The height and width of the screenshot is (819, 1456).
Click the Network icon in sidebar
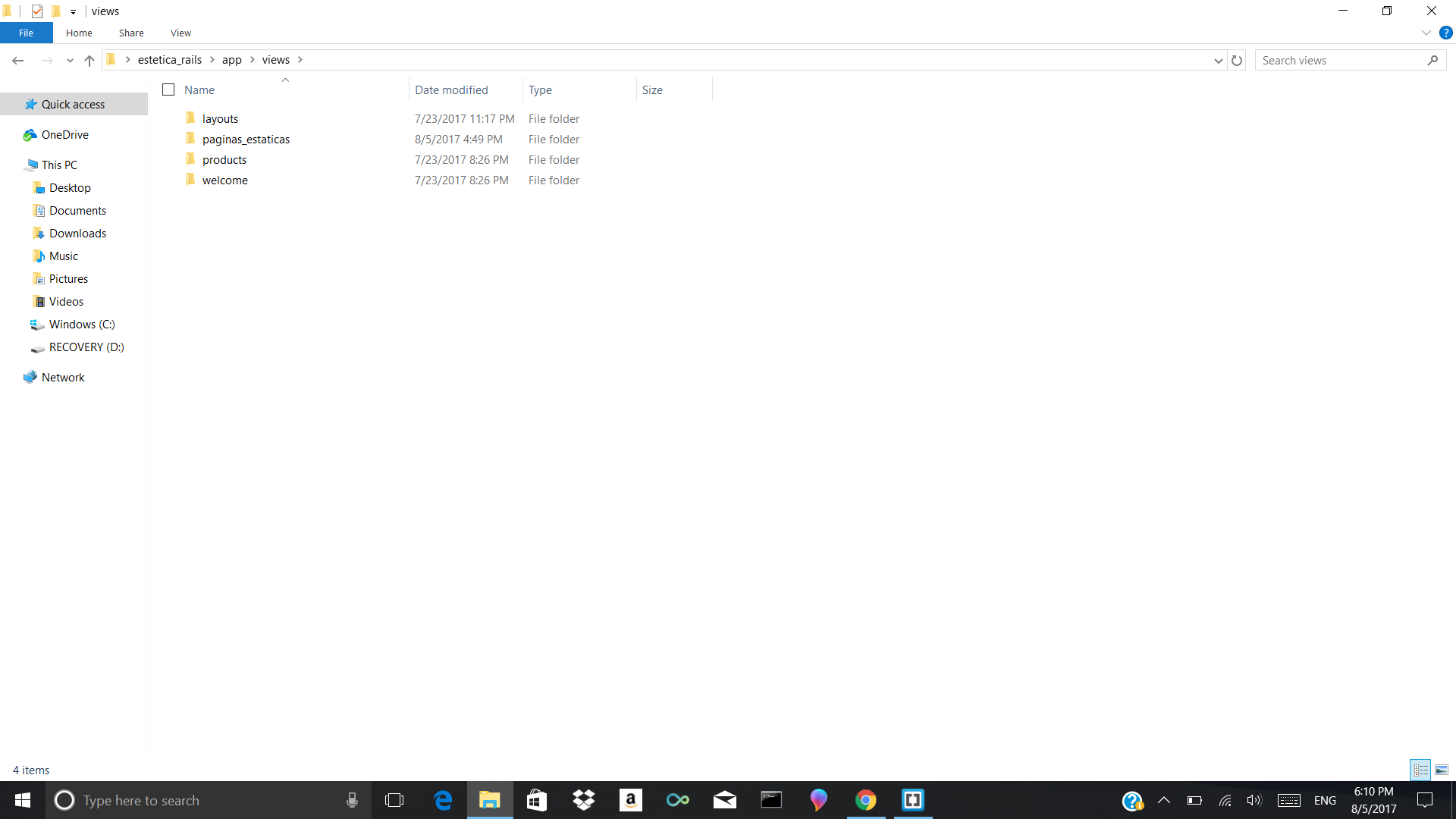click(x=63, y=377)
